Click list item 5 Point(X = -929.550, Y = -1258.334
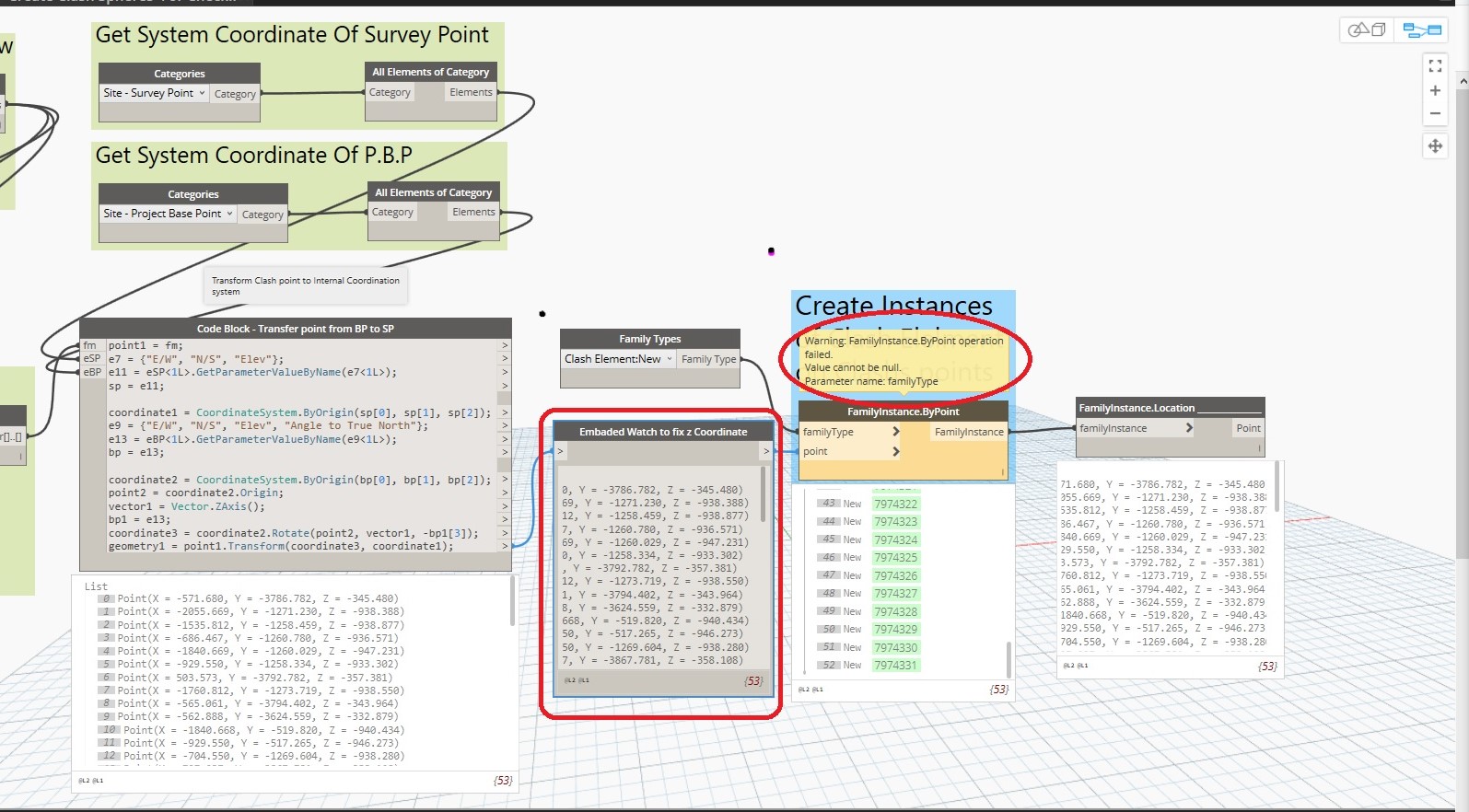1469x812 pixels. point(249,664)
